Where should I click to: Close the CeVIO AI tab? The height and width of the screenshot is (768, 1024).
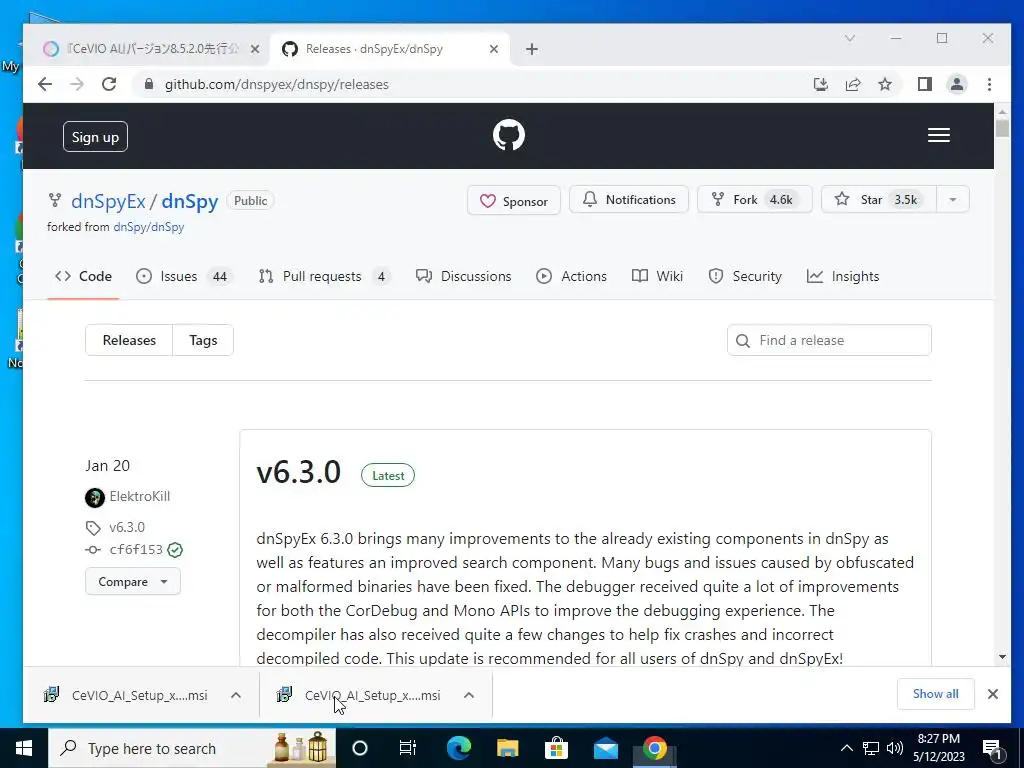255,49
